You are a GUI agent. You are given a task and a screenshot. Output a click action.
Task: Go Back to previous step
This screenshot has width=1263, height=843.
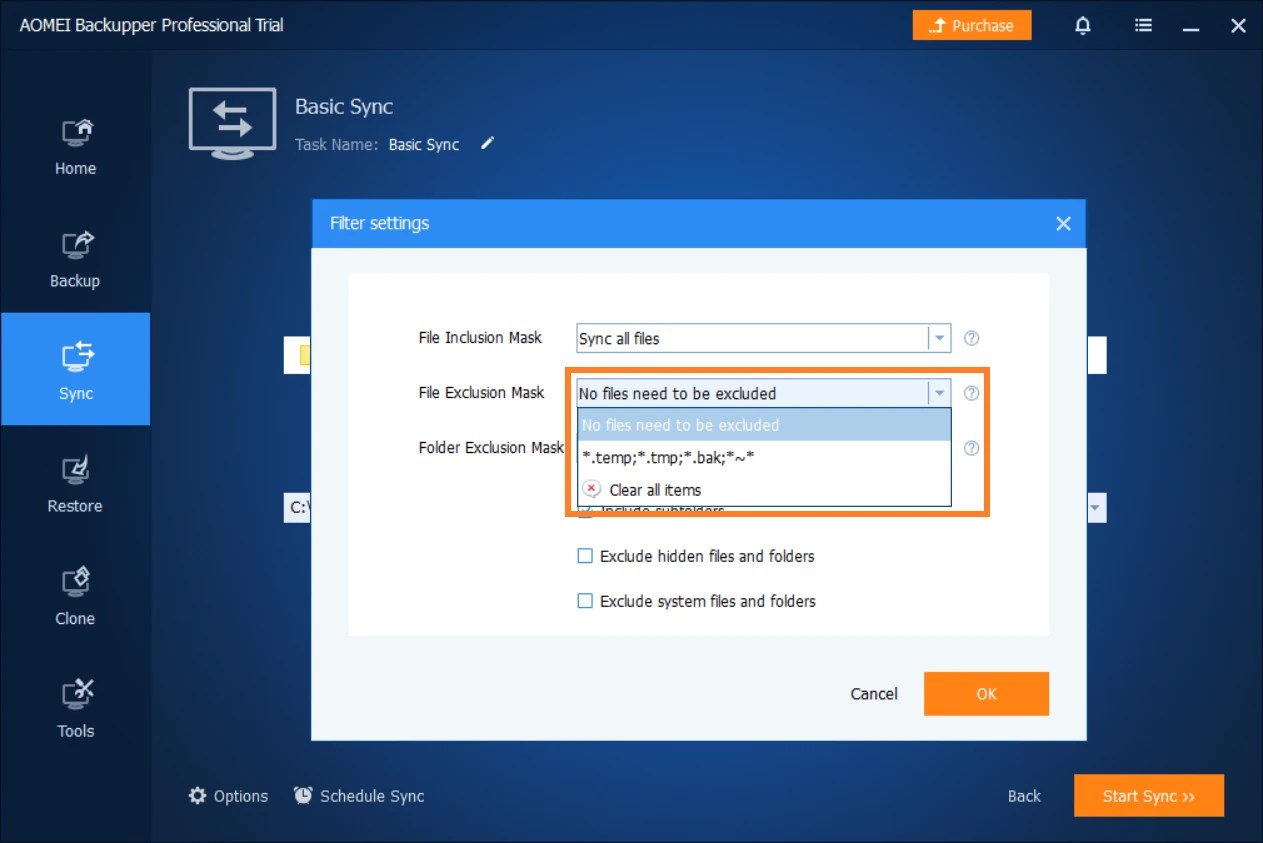[1024, 796]
